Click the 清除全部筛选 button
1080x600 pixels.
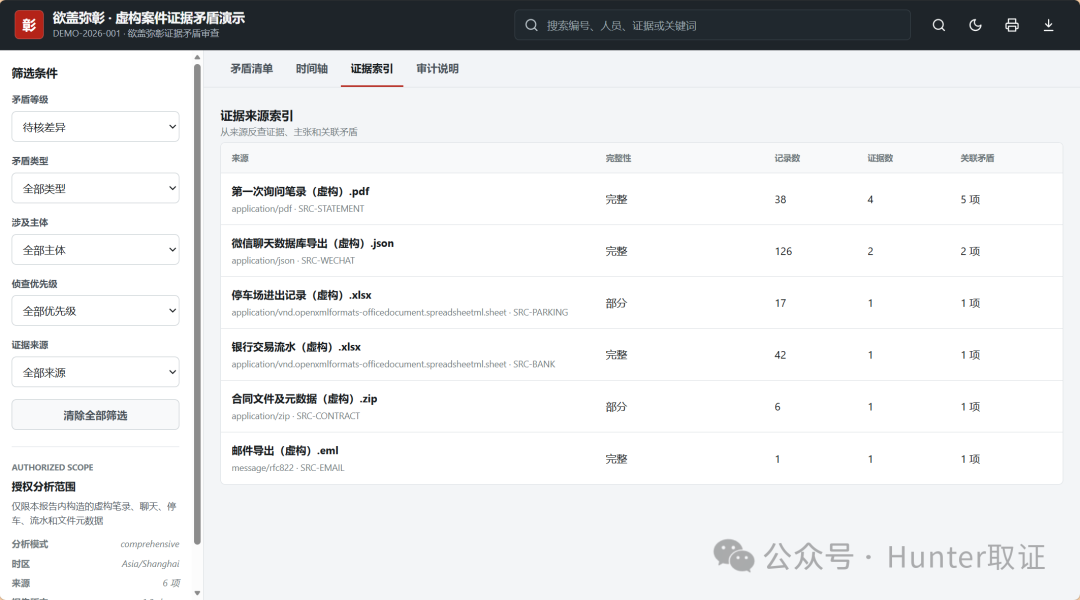[x=95, y=415]
